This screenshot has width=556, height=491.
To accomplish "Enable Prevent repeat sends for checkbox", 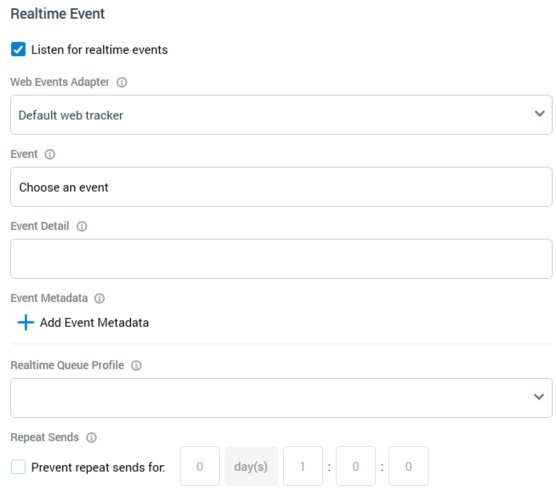I will click(x=18, y=467).
